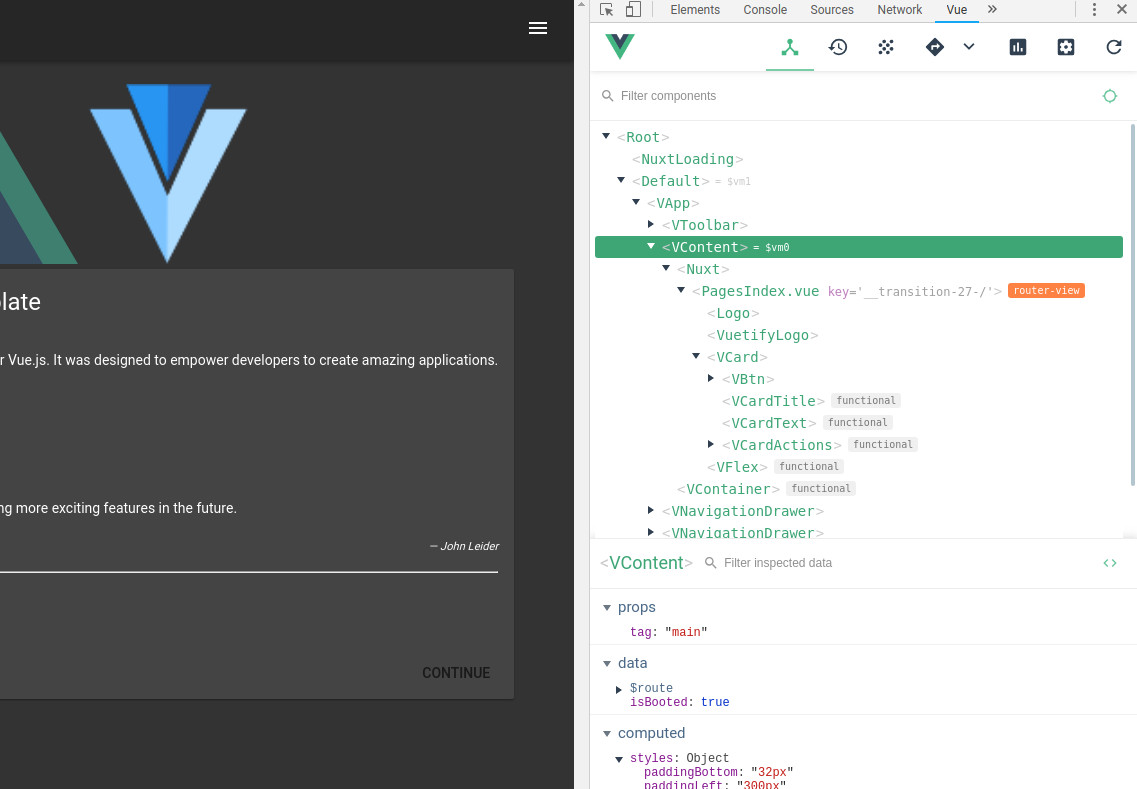1137x789 pixels.
Task: Switch to the Console tab
Action: pyautogui.click(x=765, y=9)
